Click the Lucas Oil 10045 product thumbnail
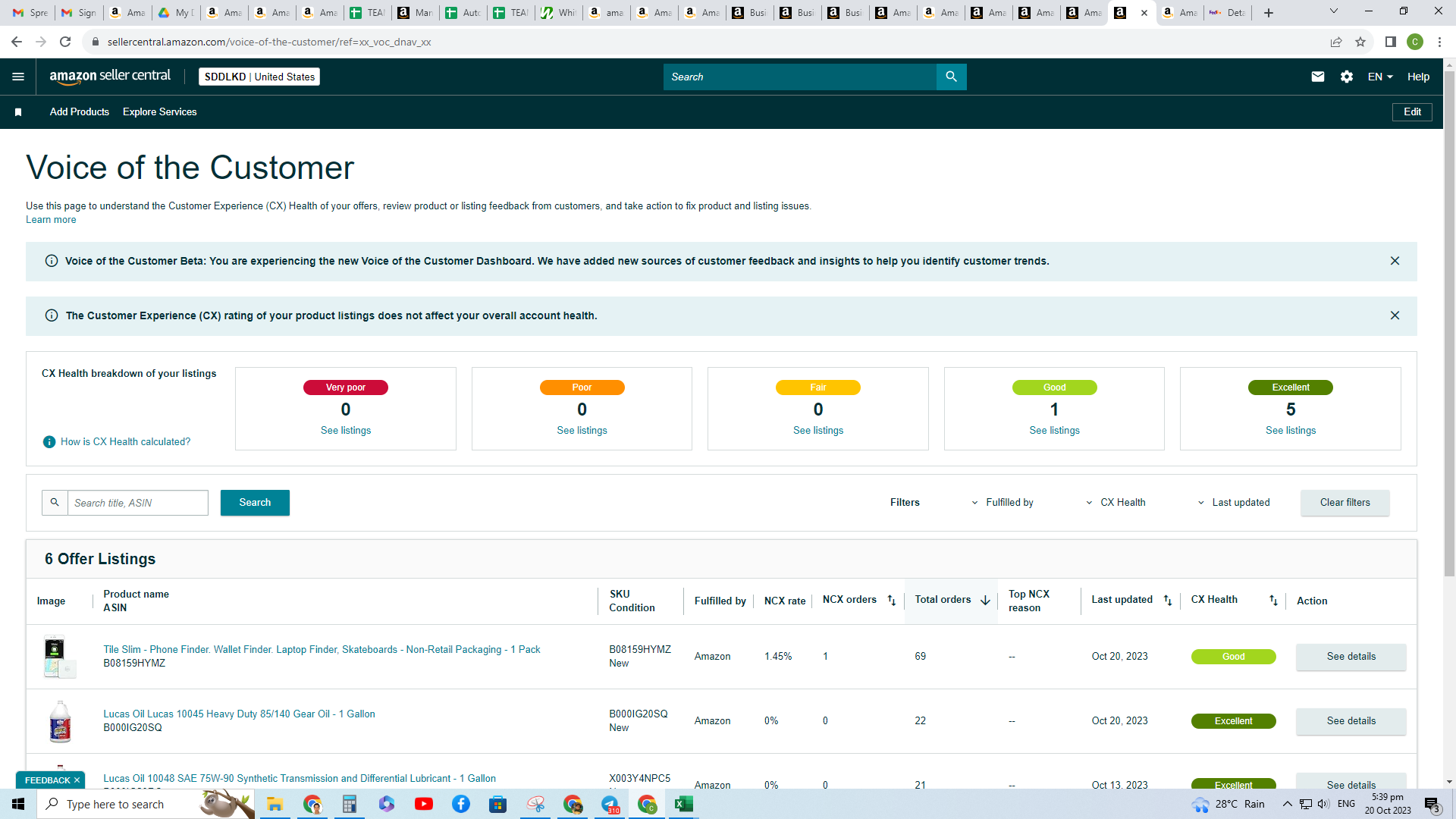 click(60, 721)
